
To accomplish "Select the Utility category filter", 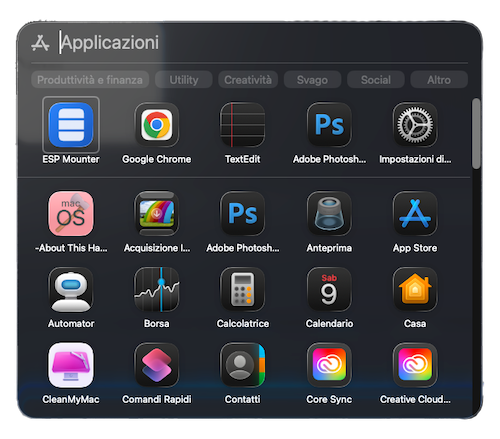I will pos(184,80).
